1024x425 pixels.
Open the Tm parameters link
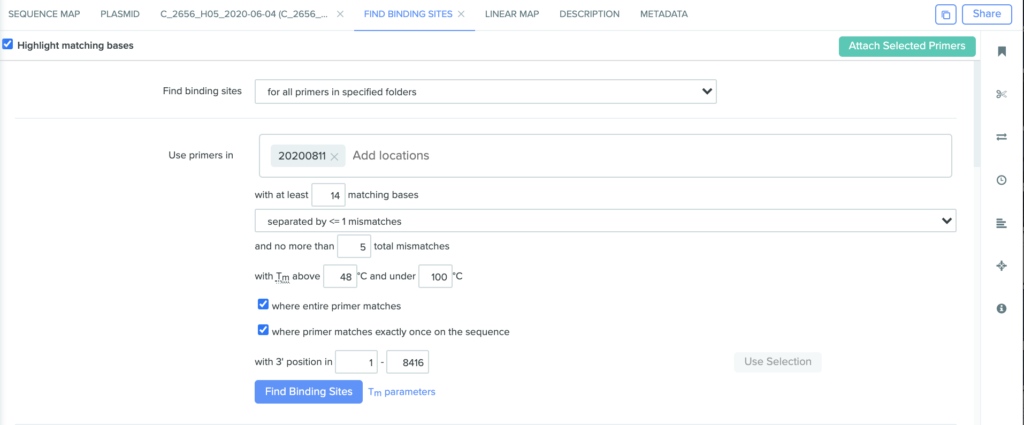click(402, 392)
